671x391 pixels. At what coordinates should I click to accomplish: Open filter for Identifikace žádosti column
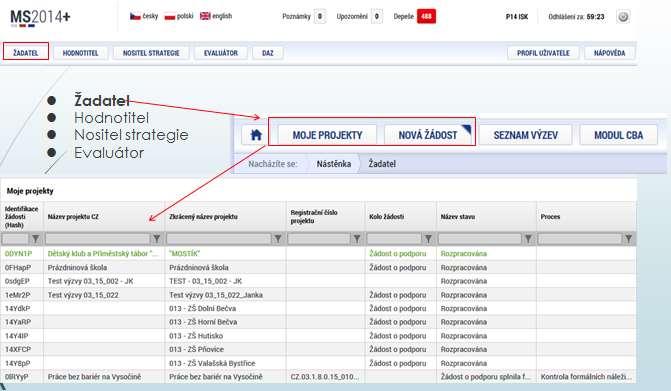point(36,239)
